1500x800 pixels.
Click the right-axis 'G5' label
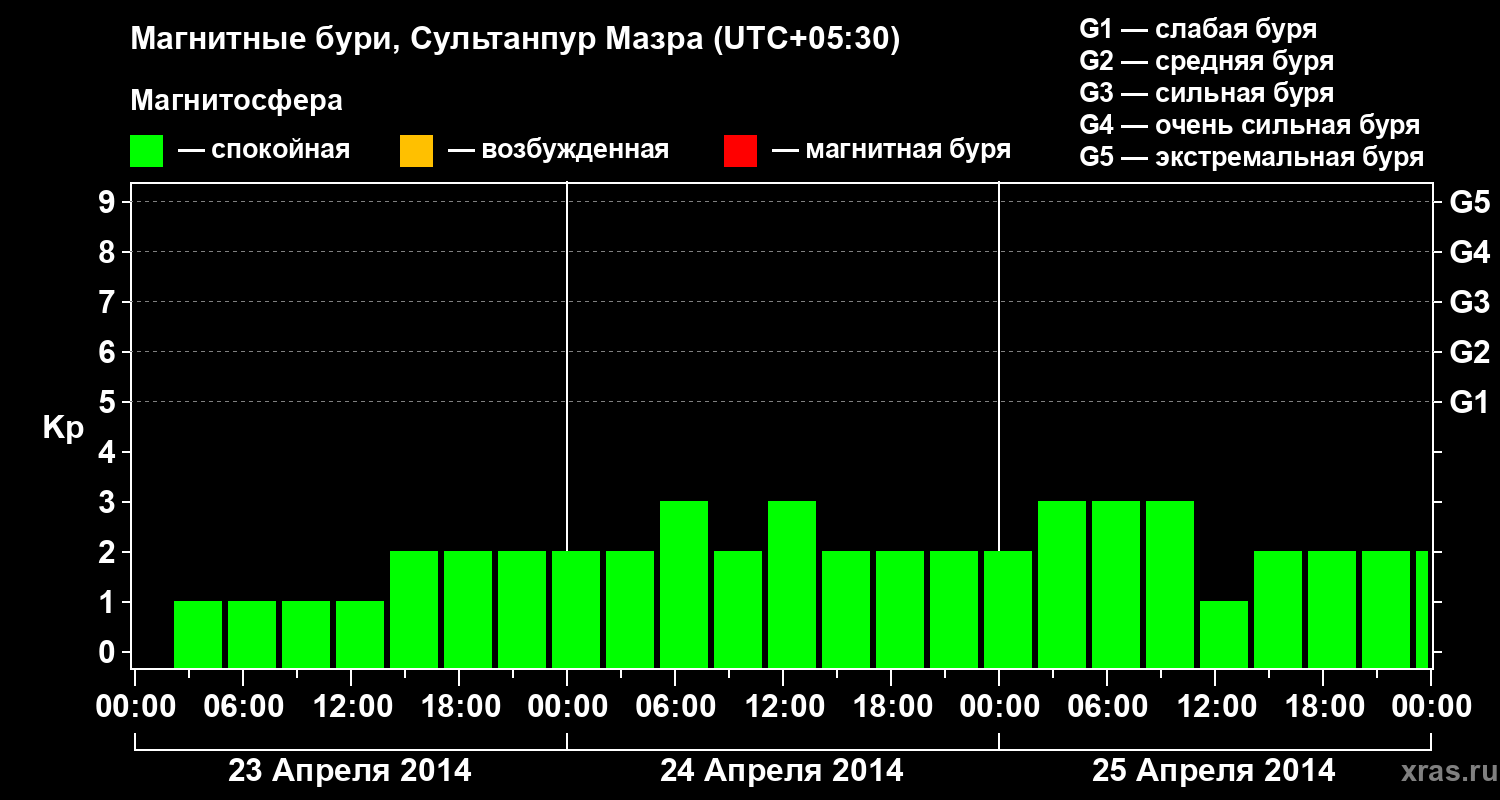[1469, 202]
